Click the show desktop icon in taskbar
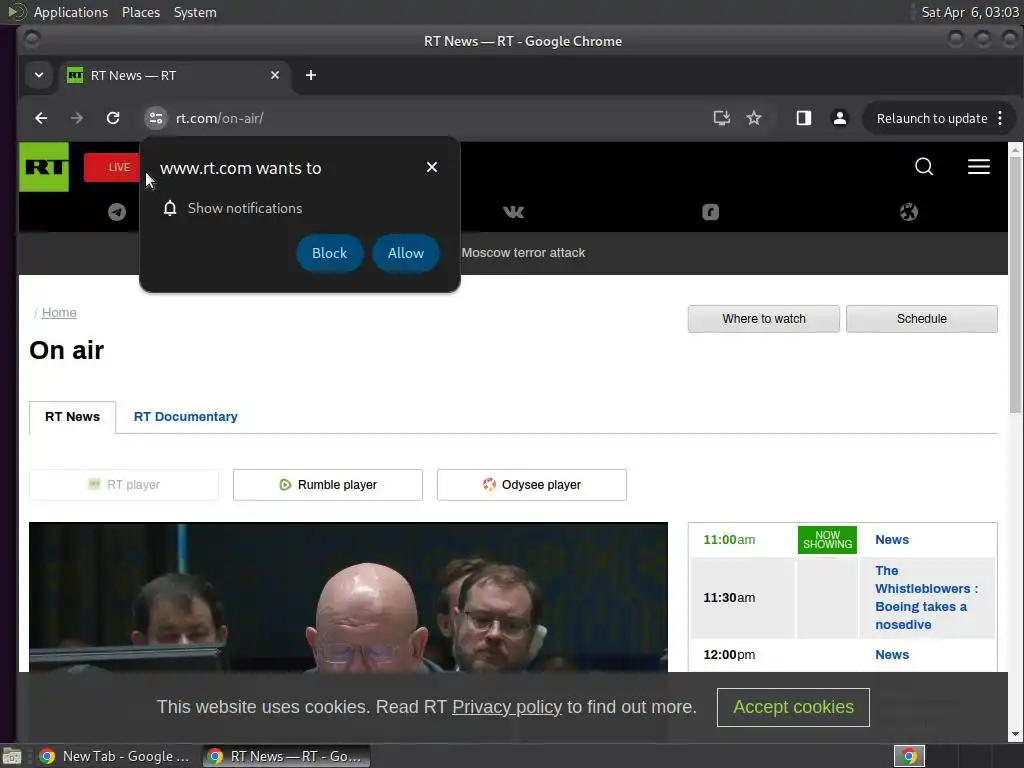The height and width of the screenshot is (768, 1024). (x=12, y=756)
